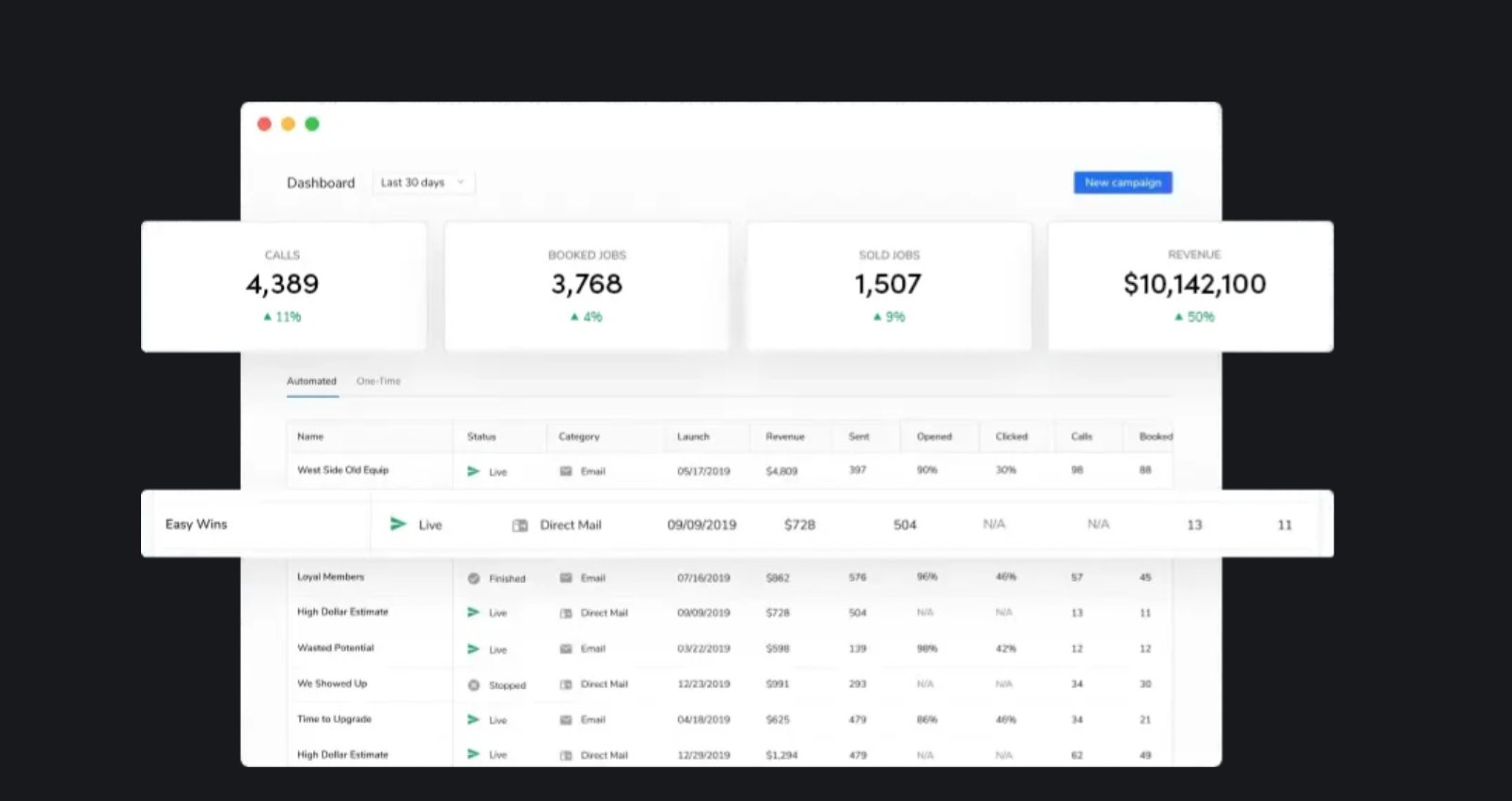
Task: Open the Last 30 days dropdown
Action: click(x=423, y=182)
